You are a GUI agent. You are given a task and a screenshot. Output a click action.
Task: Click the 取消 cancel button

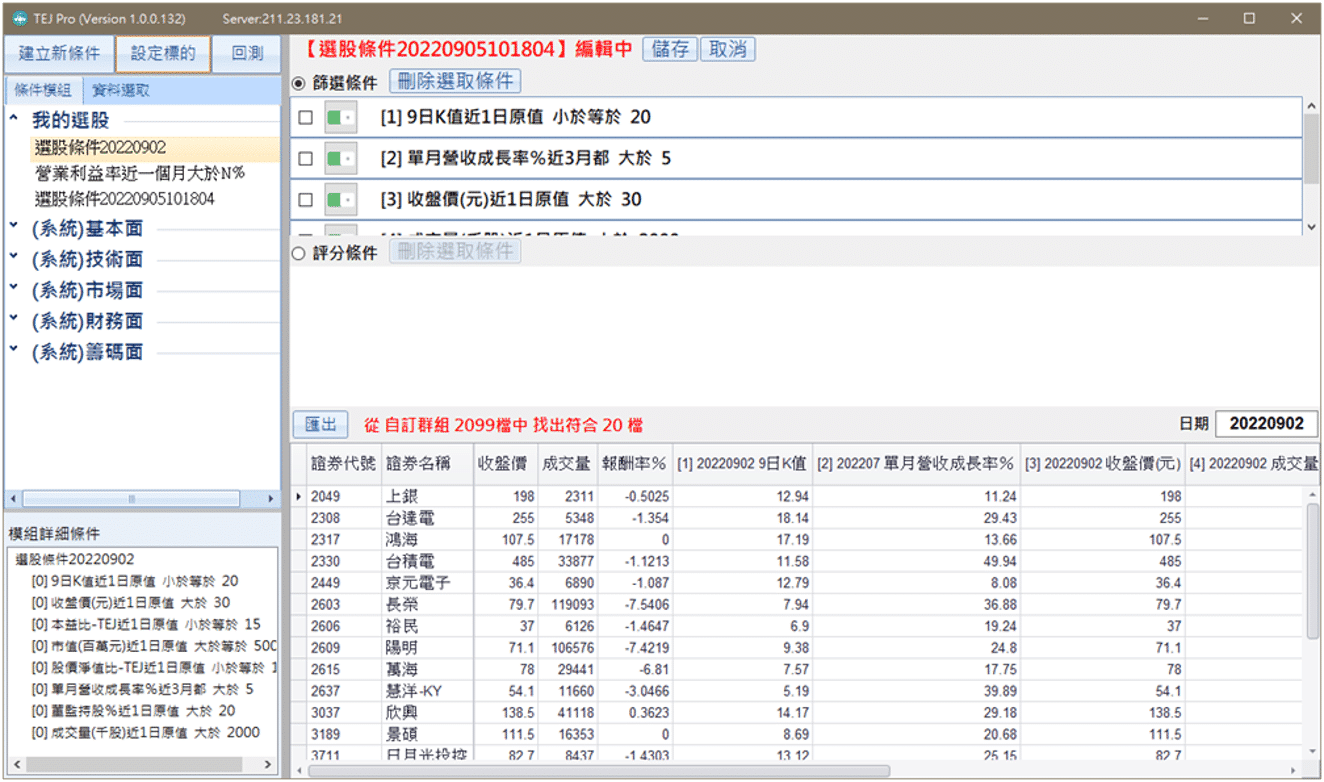click(727, 48)
